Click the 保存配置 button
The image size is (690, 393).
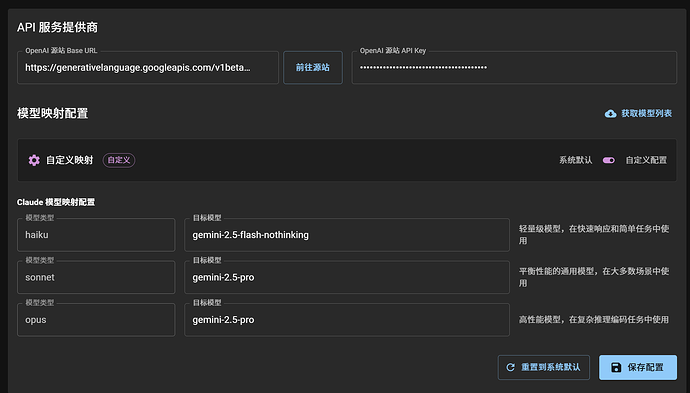(638, 367)
